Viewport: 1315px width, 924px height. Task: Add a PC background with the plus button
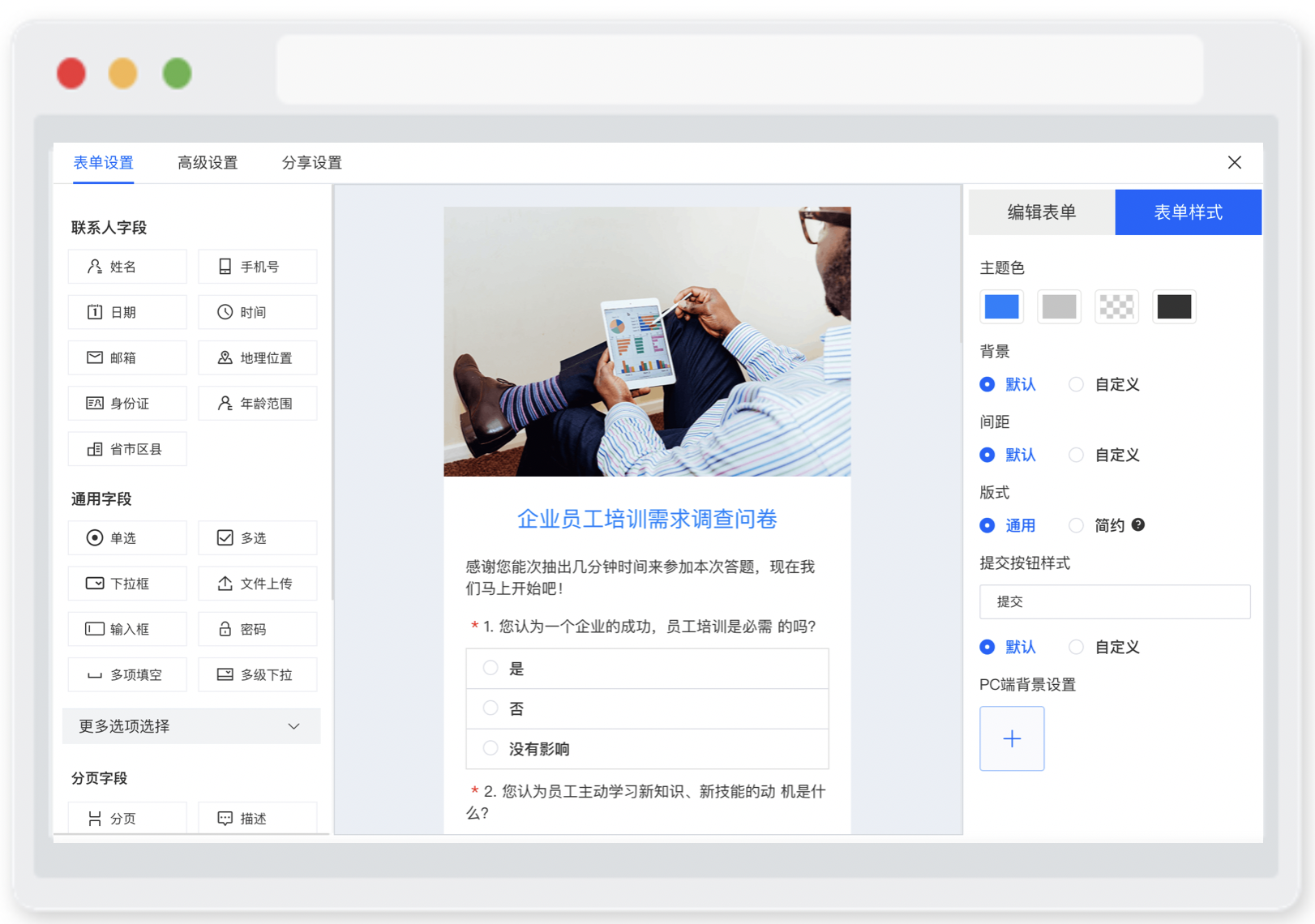(x=1012, y=738)
